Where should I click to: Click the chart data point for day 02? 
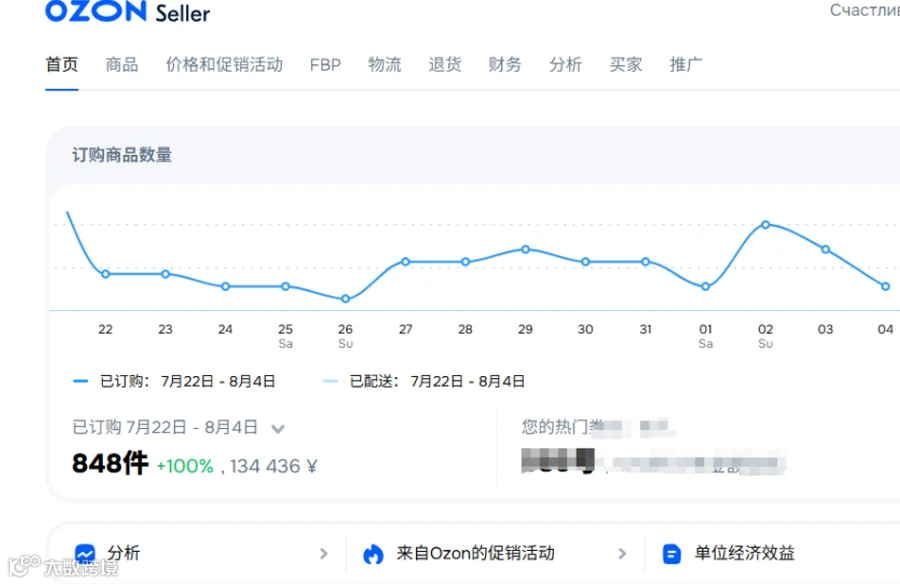766,225
